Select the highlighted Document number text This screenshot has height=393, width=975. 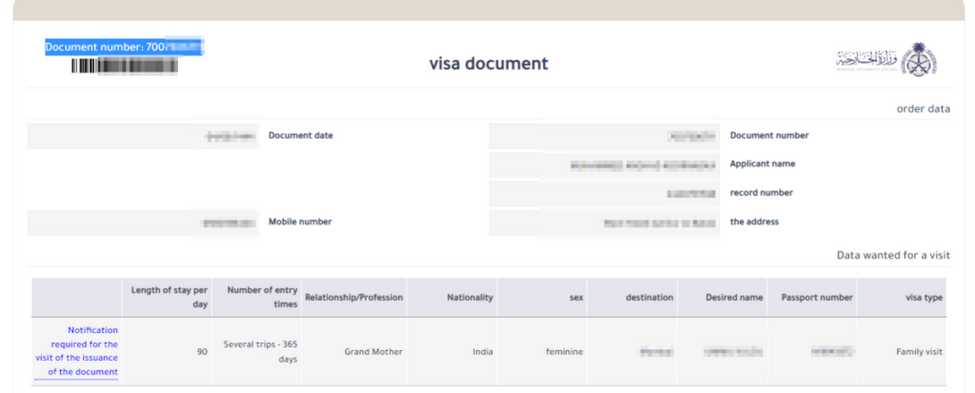(x=124, y=47)
